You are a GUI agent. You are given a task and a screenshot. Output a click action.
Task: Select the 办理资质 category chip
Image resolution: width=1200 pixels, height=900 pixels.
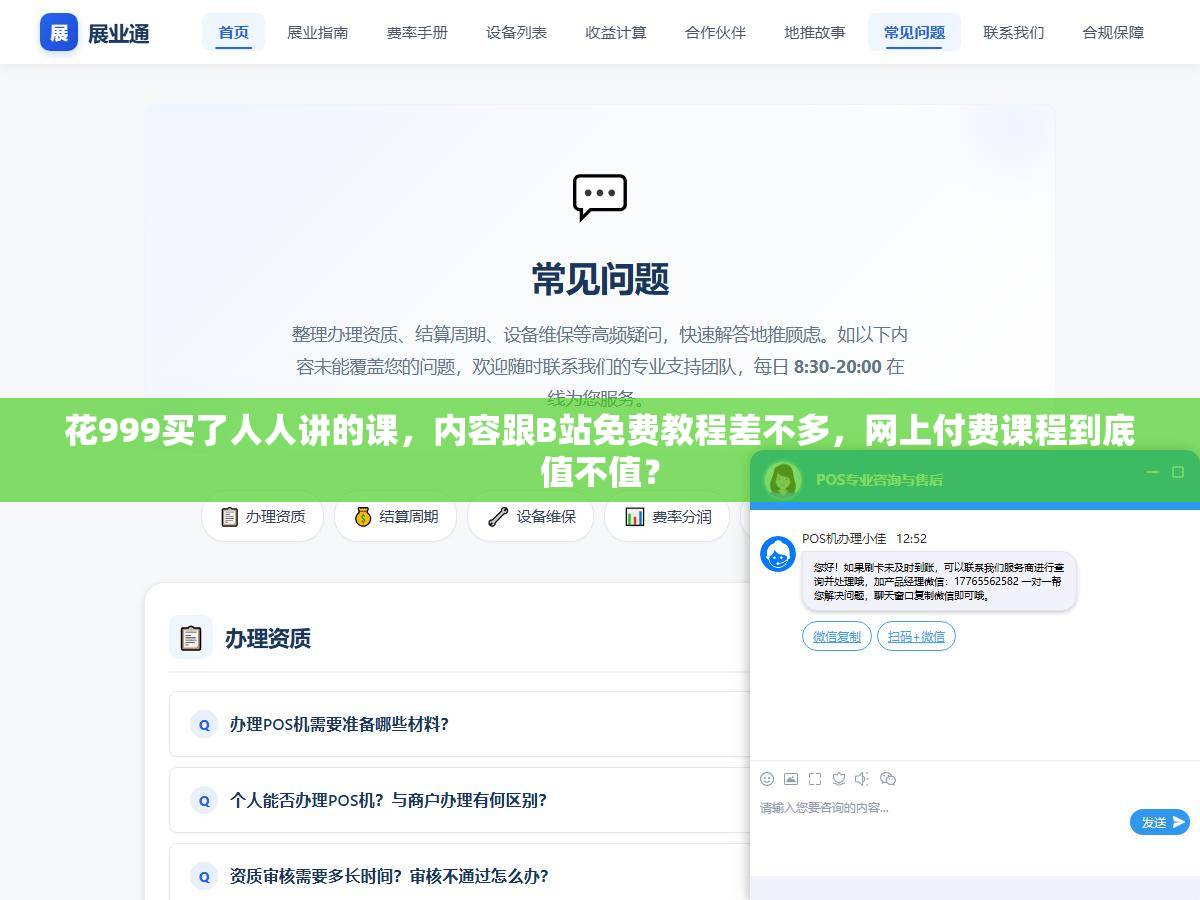[263, 517]
